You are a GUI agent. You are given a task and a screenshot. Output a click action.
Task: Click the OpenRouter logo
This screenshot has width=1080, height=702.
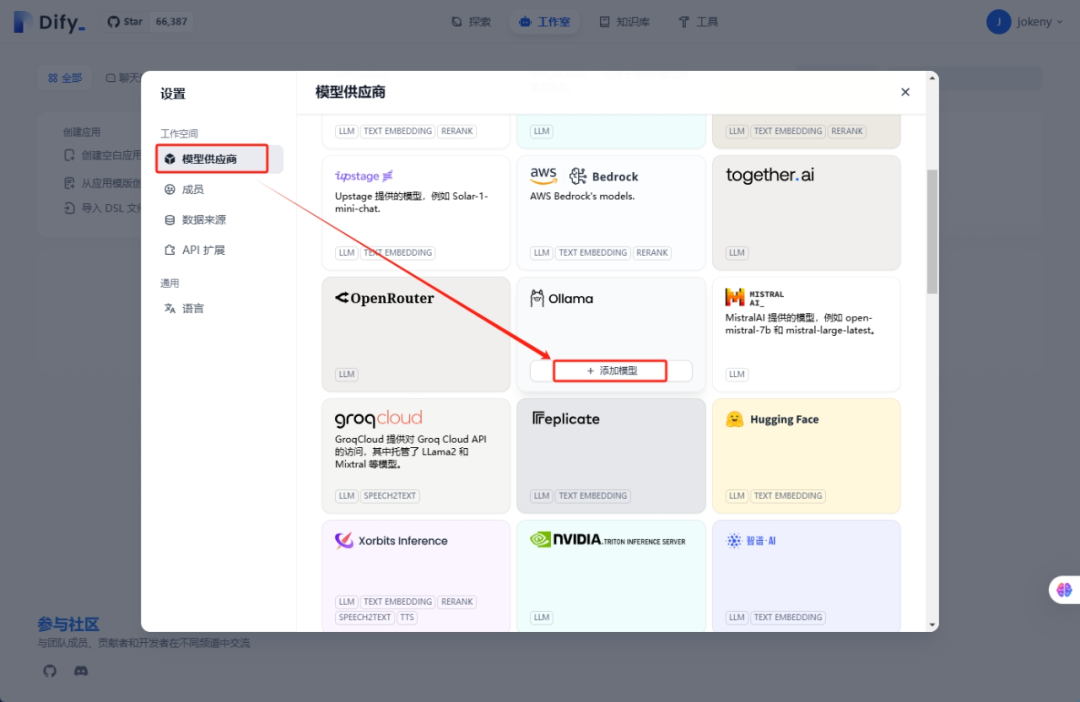[384, 298]
